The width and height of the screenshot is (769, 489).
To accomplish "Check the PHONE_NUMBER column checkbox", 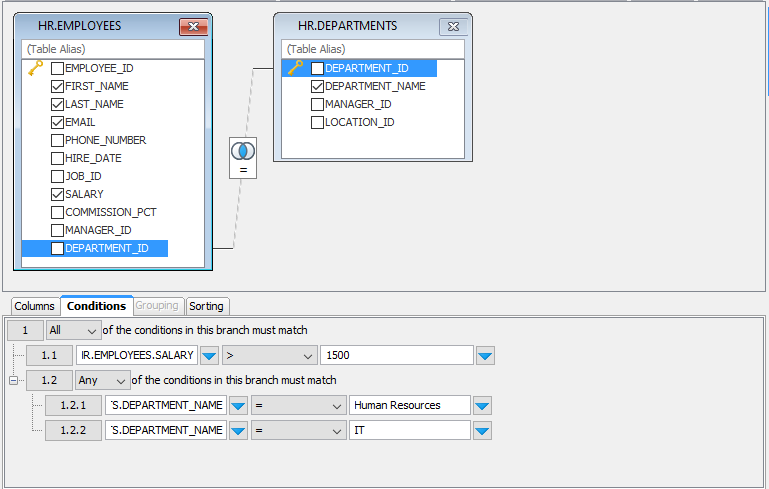I will 58,140.
